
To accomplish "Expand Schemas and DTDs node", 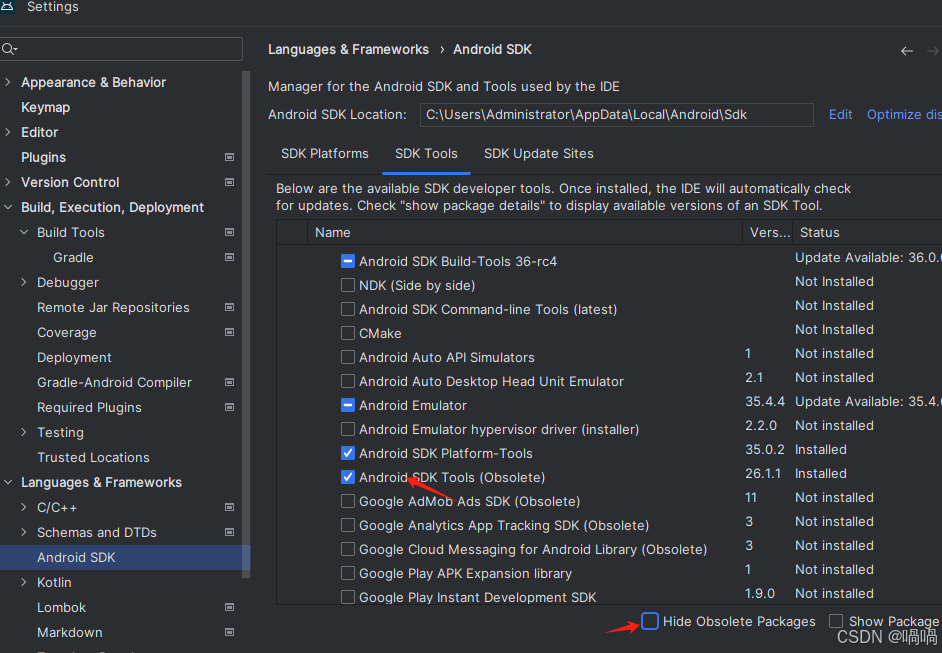I will point(24,532).
